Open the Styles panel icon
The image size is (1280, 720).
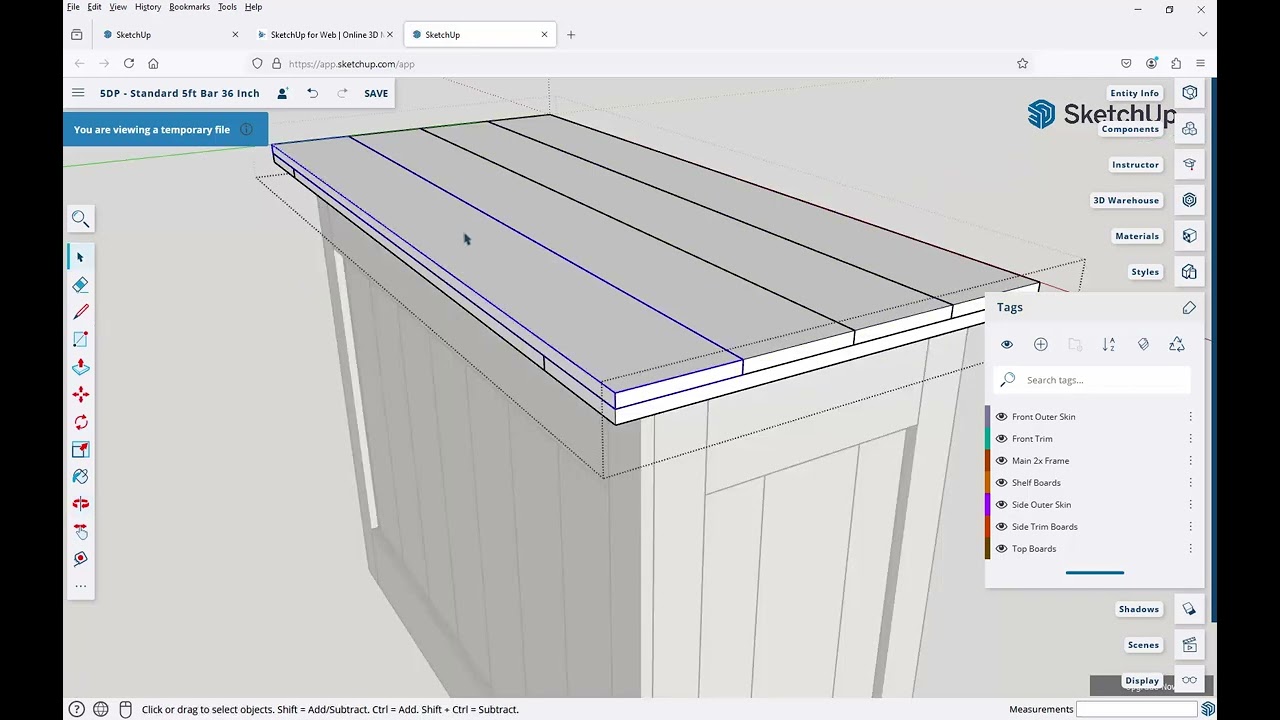tap(1189, 272)
